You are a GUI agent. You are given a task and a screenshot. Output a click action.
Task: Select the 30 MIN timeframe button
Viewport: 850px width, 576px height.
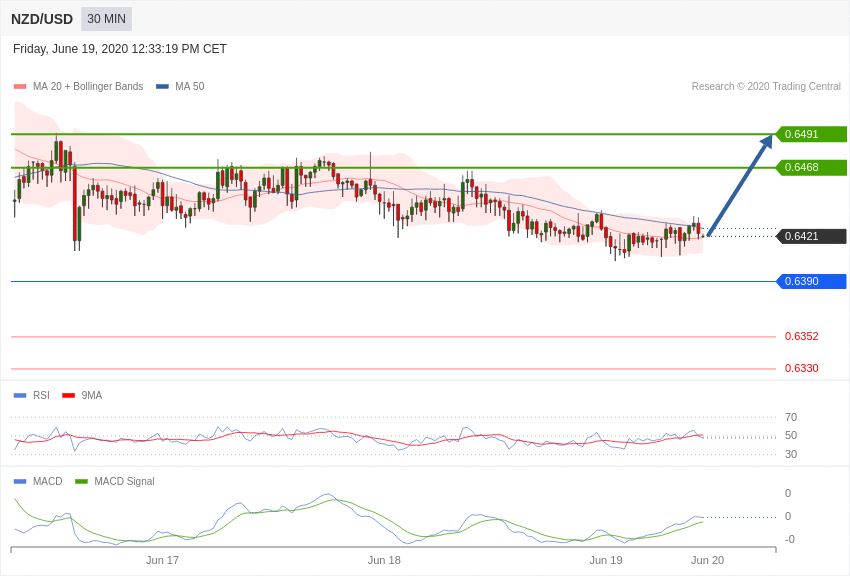pos(106,19)
